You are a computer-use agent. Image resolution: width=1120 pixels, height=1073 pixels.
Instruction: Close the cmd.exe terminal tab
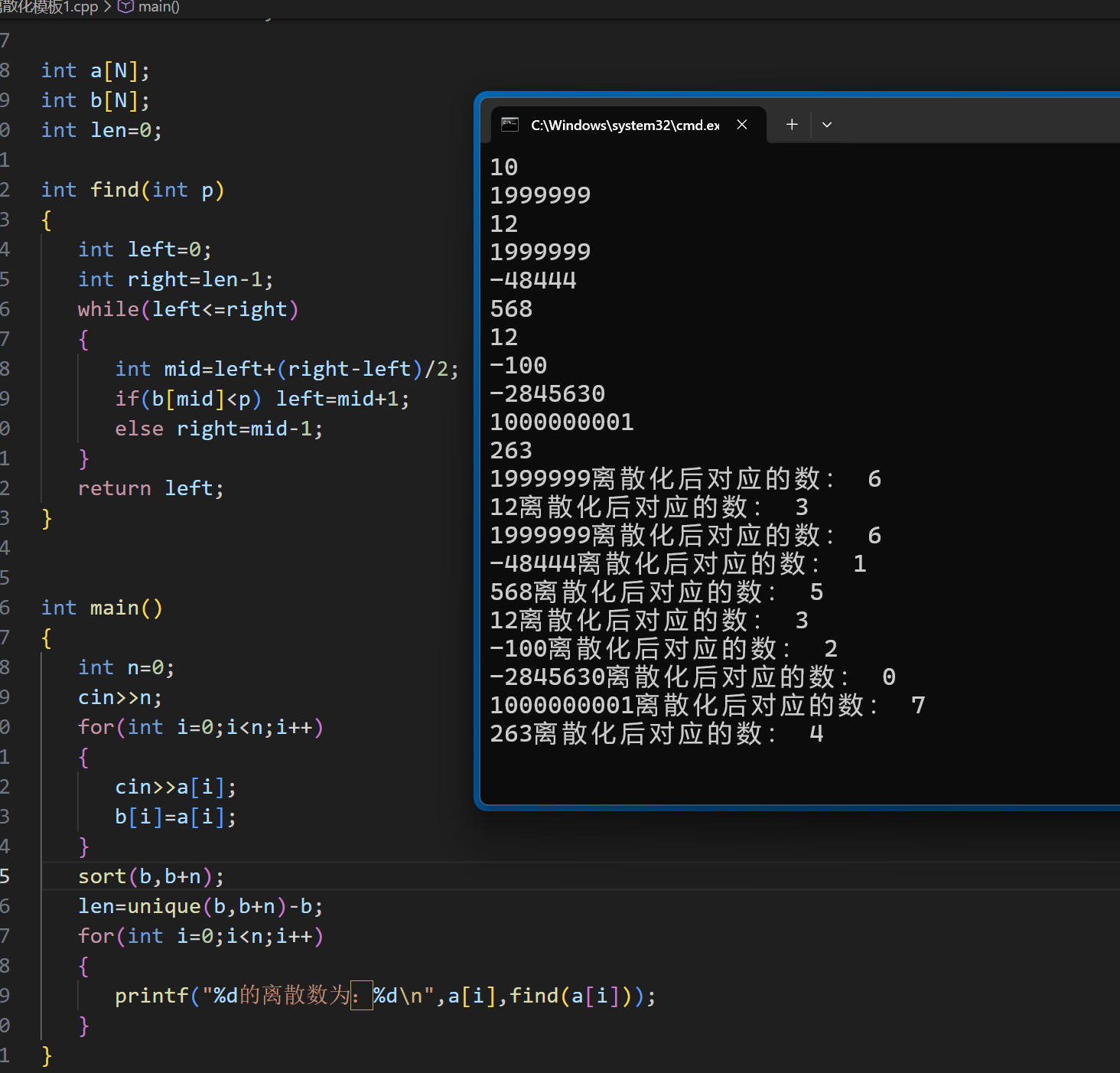(x=742, y=125)
